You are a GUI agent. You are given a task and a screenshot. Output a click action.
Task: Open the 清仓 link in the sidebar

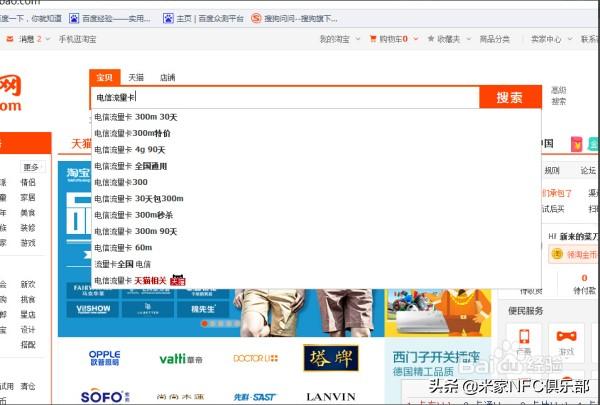tap(28, 386)
